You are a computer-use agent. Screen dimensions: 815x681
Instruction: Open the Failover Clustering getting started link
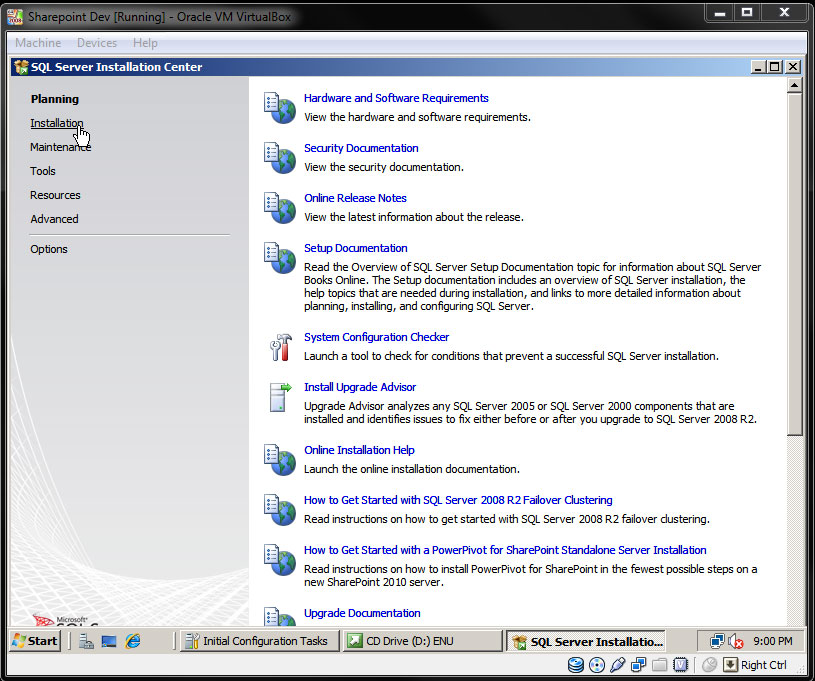point(458,500)
